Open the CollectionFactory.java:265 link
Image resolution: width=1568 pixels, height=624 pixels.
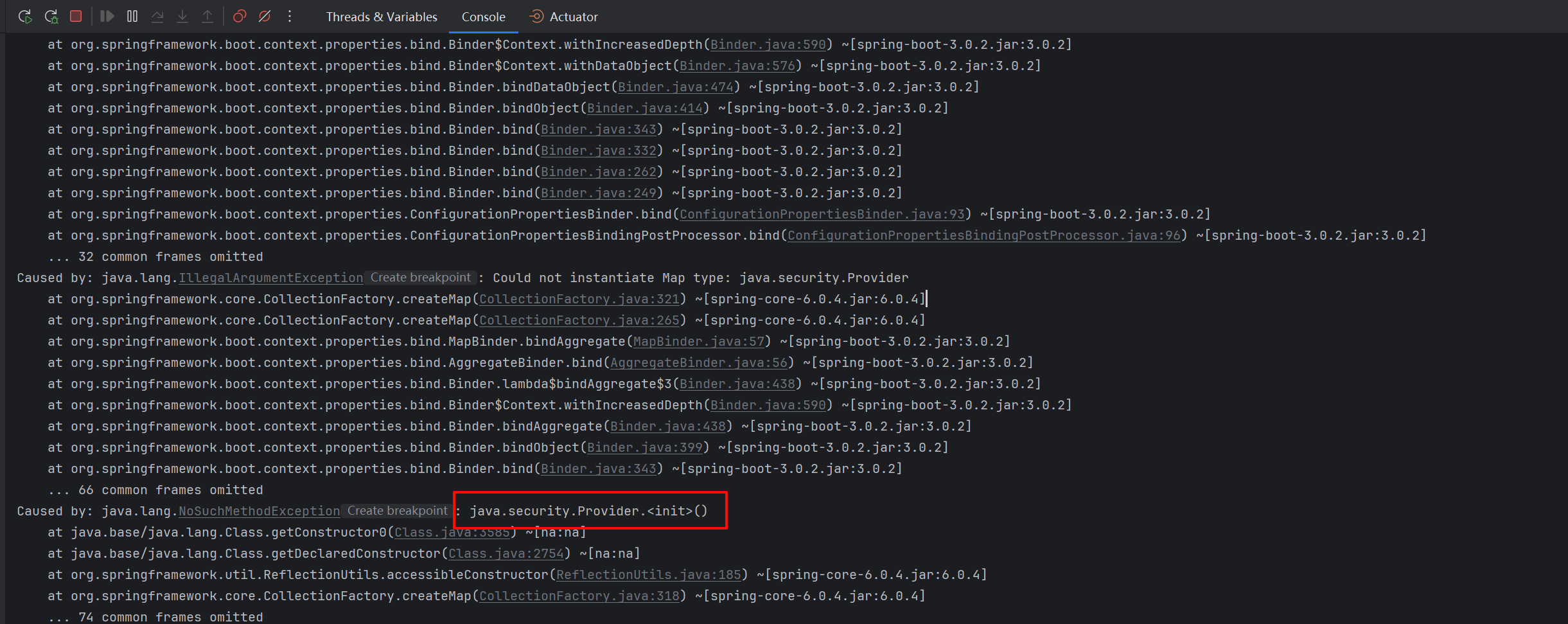tap(579, 321)
